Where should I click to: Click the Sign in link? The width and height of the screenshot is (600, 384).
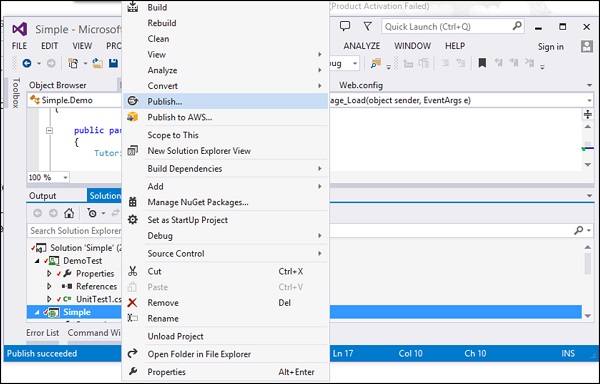coord(550,47)
